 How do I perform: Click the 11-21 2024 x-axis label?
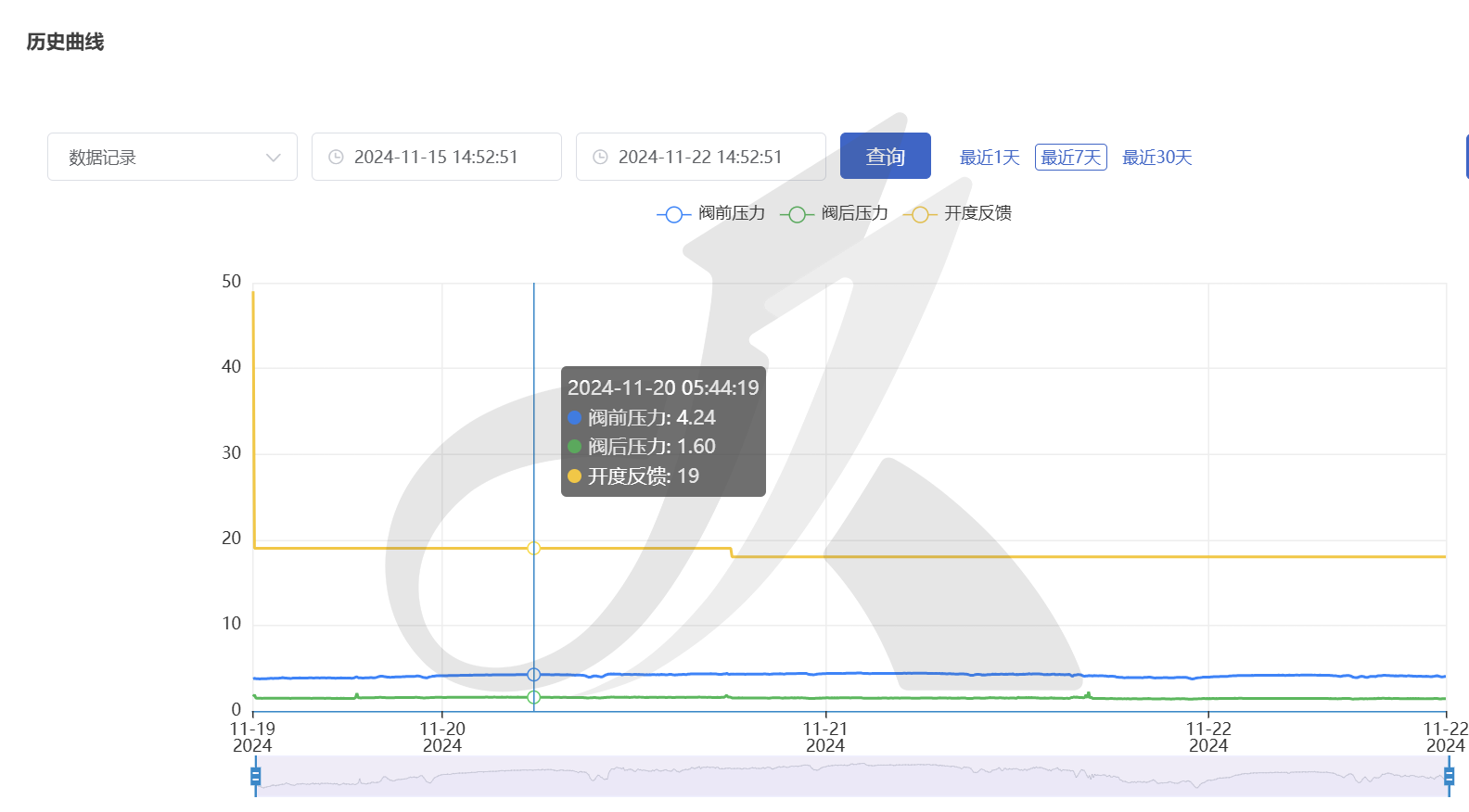pos(825,737)
